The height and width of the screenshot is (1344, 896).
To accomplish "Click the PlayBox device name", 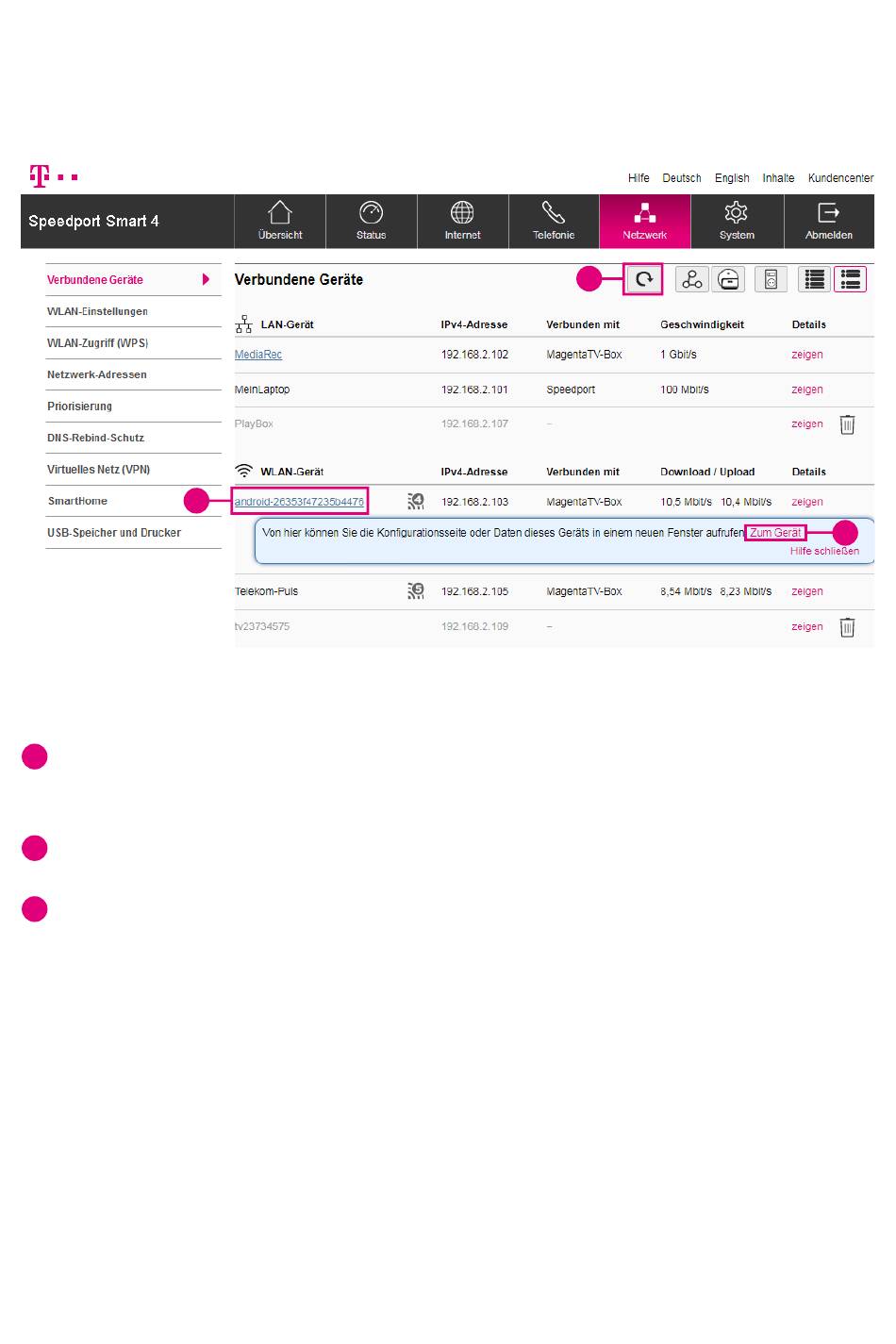I will 254,424.
